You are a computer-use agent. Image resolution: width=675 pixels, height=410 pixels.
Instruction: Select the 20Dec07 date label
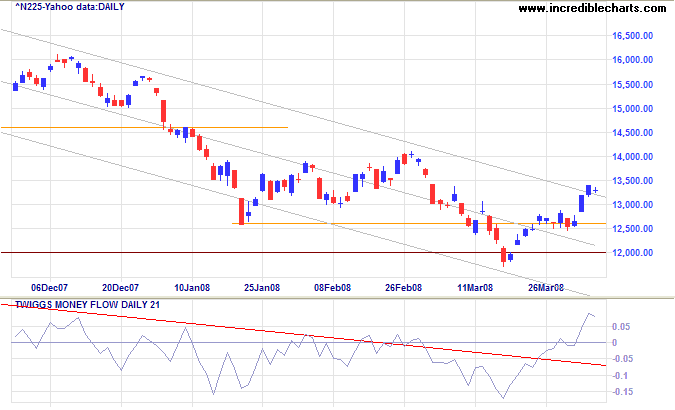tap(121, 287)
